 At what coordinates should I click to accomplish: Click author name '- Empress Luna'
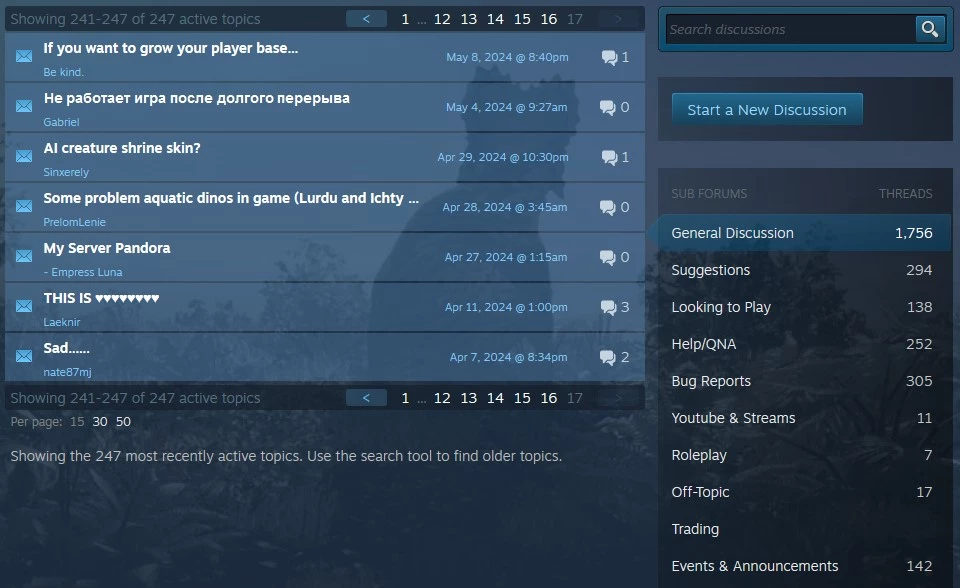click(83, 272)
